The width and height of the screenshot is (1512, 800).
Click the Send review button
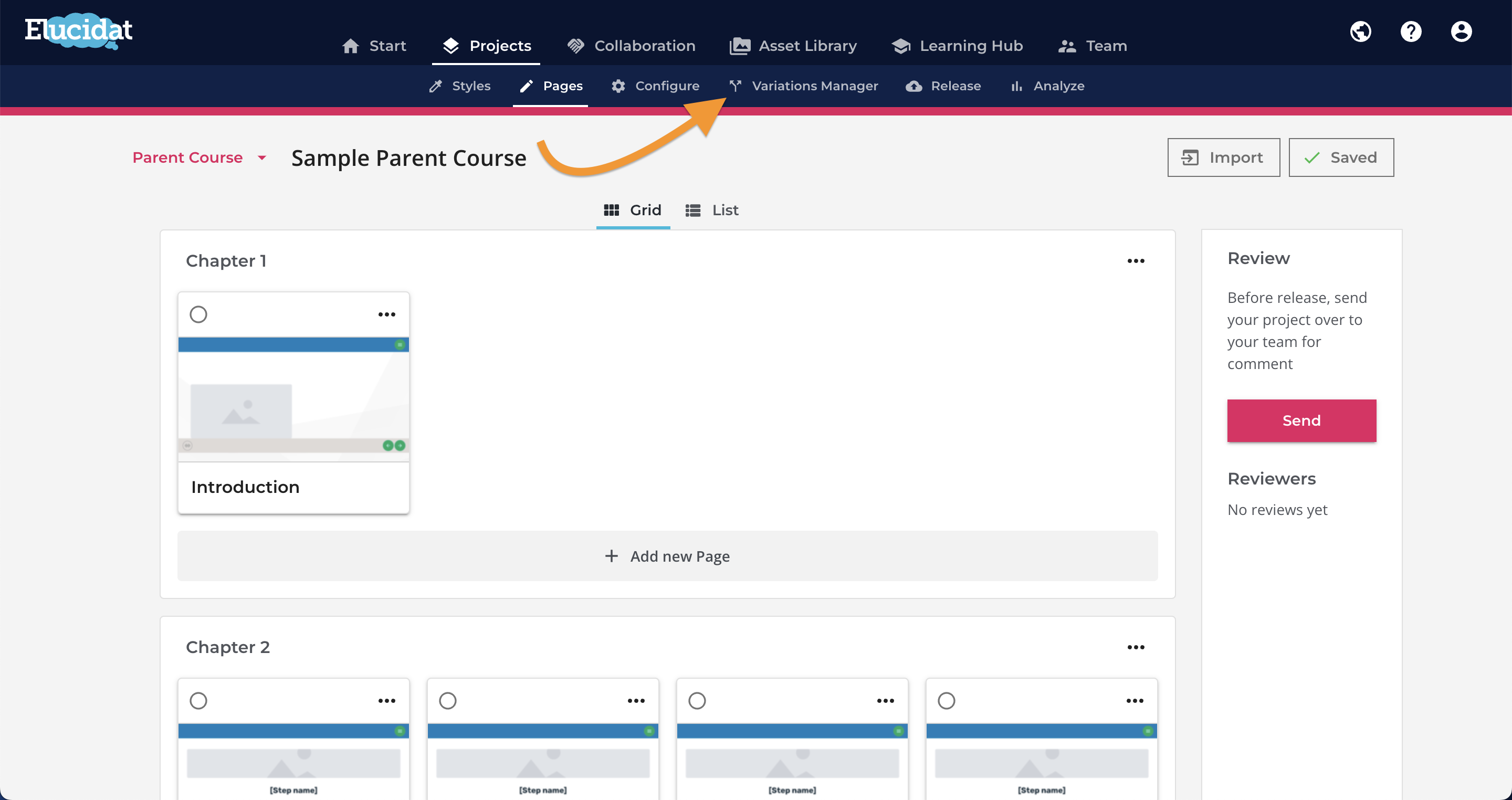coord(1301,420)
